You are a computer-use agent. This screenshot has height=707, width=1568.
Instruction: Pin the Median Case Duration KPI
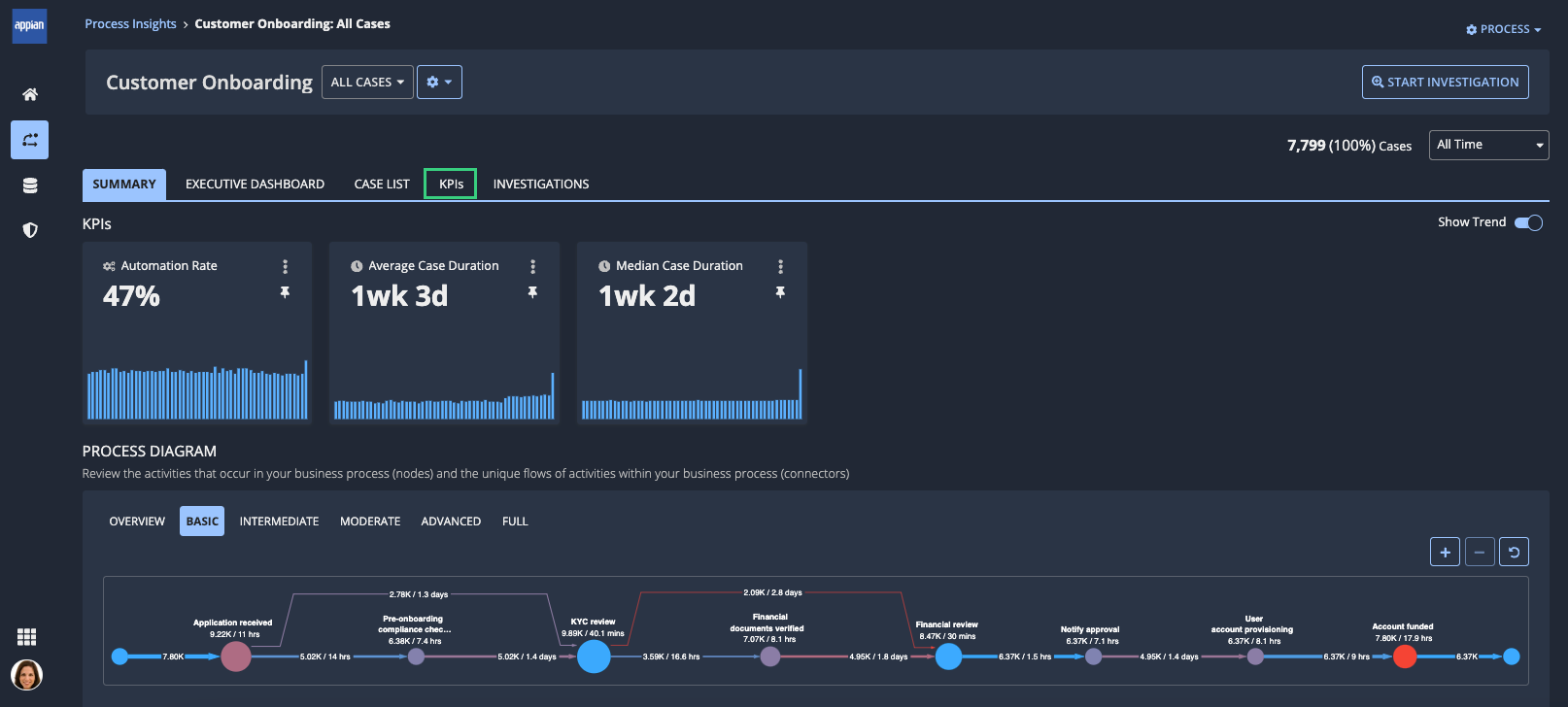click(780, 292)
